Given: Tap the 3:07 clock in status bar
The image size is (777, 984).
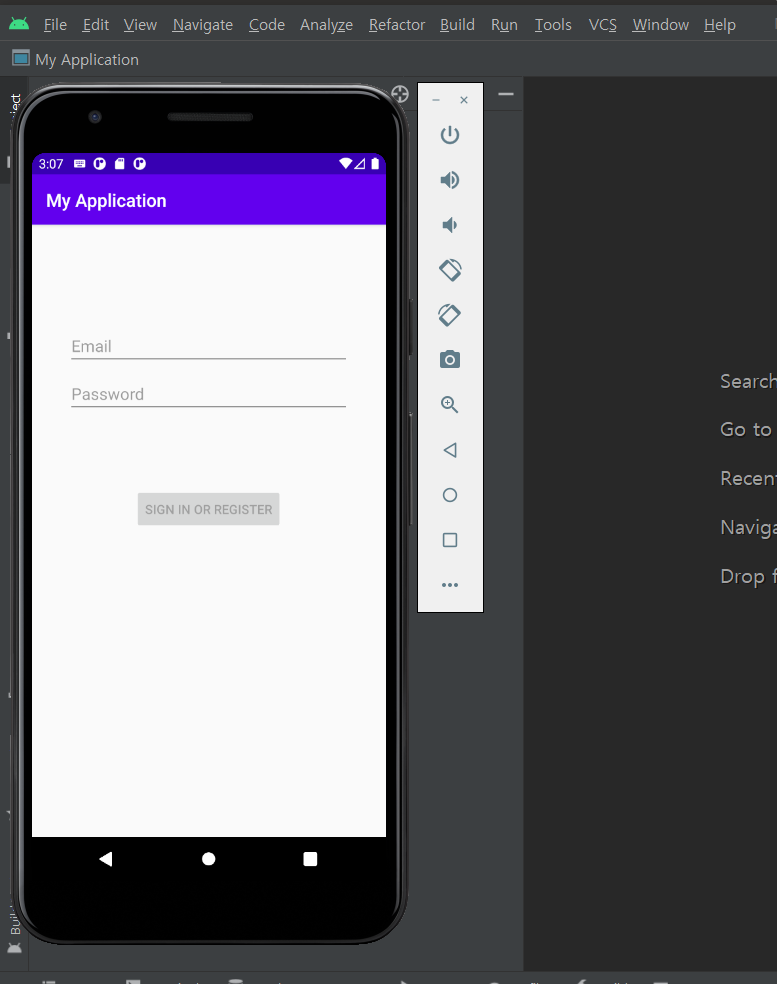Looking at the screenshot, I should tap(51, 164).
